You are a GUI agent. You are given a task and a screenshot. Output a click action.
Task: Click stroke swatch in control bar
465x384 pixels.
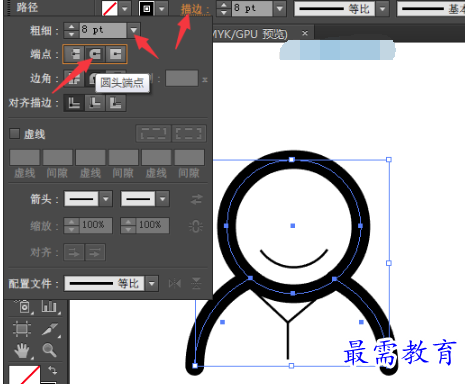coord(146,9)
